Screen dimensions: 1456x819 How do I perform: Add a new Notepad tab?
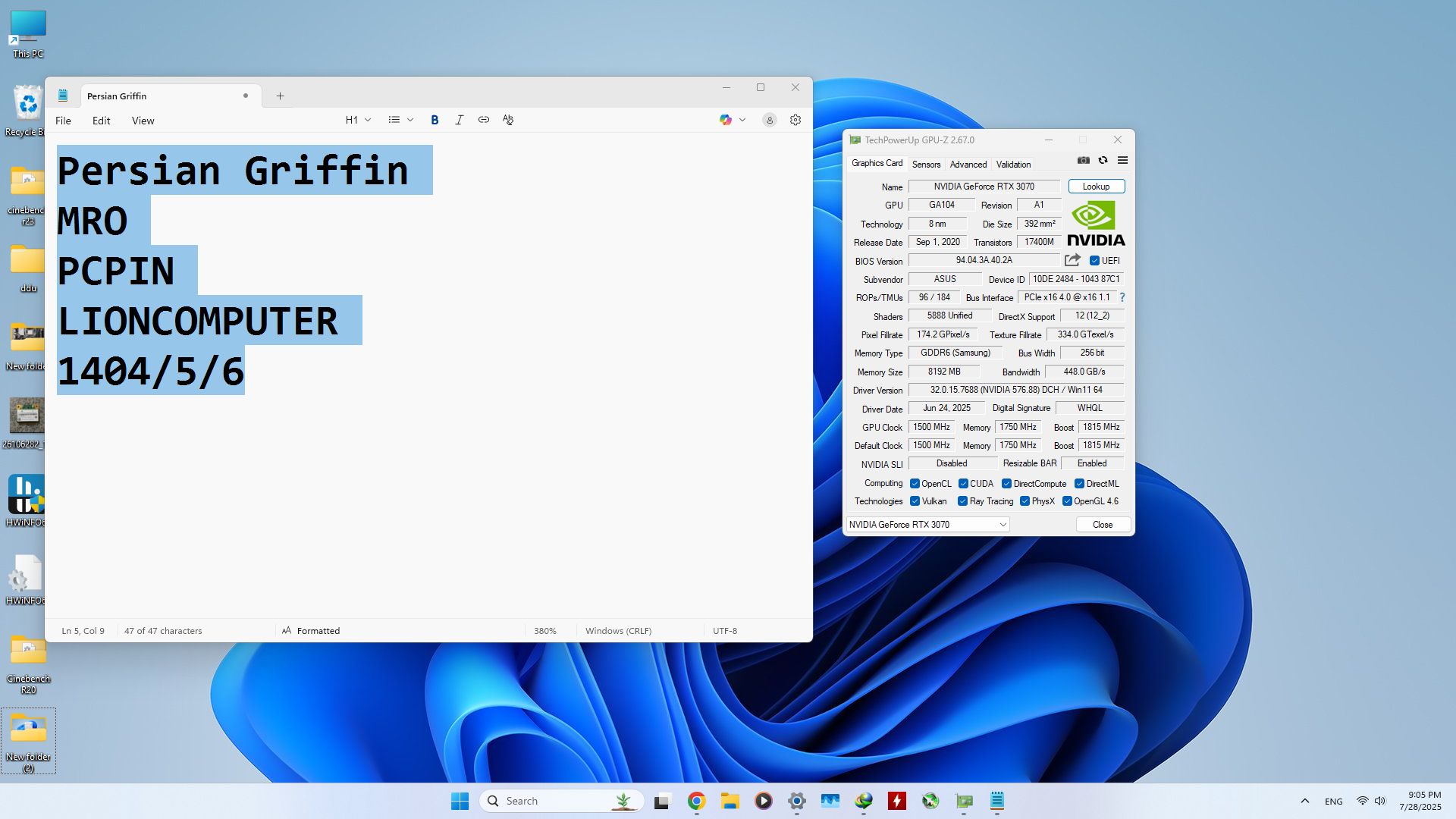pos(280,96)
